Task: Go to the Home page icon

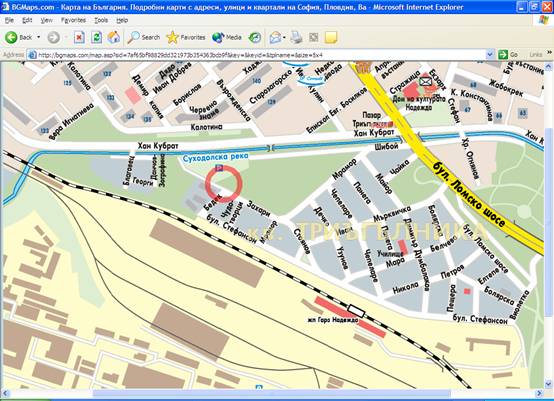Action: [114, 37]
